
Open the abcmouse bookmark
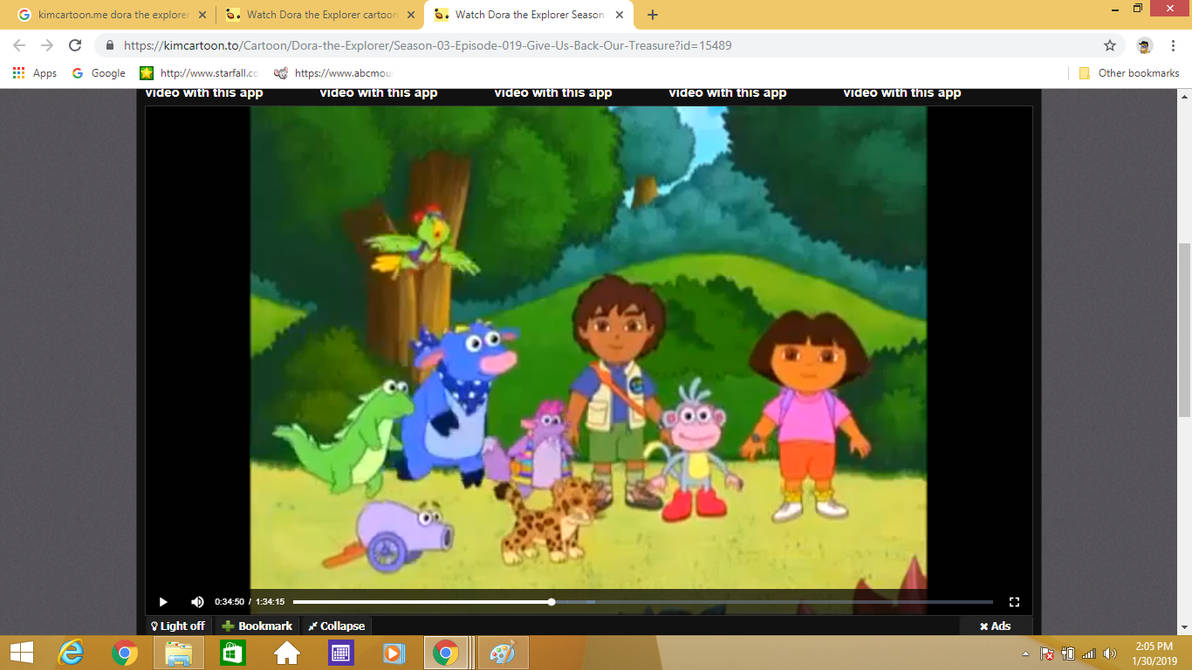[333, 73]
